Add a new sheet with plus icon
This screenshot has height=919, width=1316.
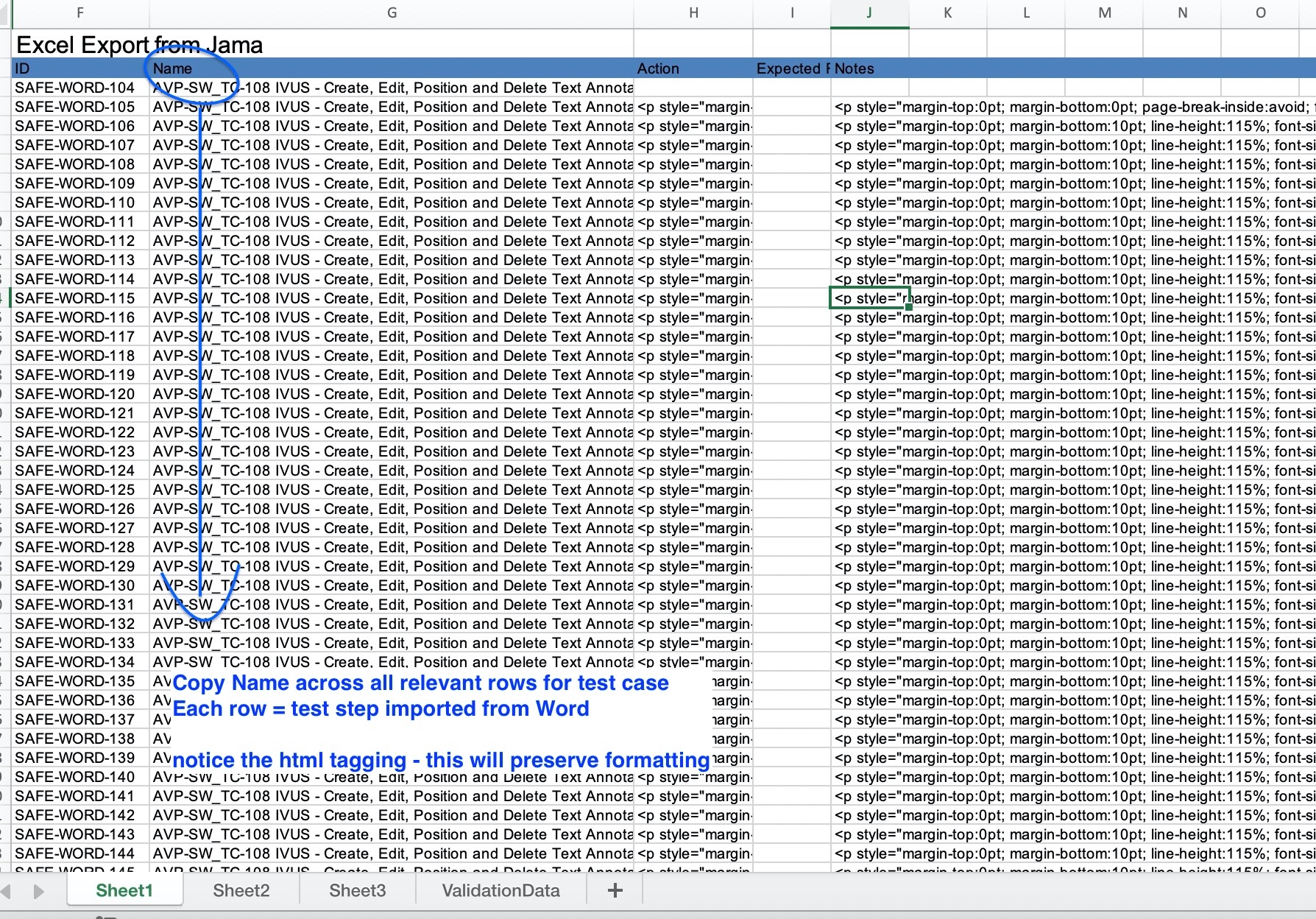coord(615,890)
